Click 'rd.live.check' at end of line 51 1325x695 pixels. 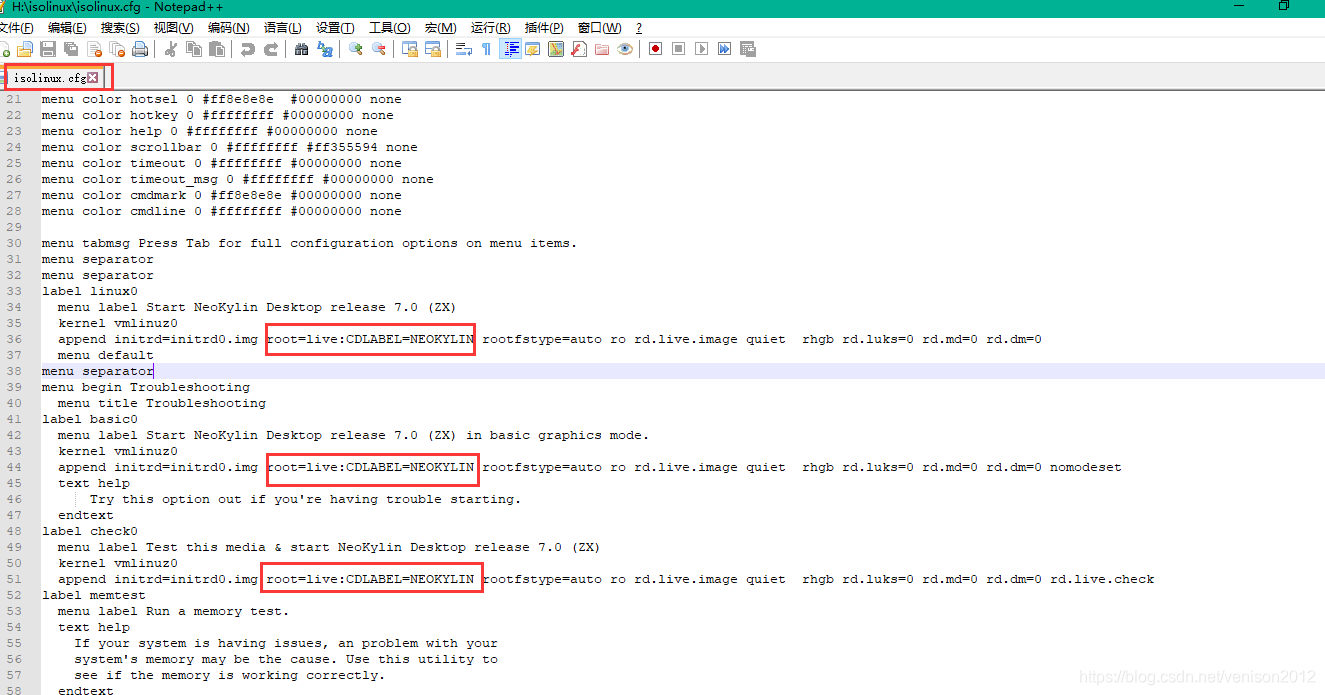(1102, 579)
